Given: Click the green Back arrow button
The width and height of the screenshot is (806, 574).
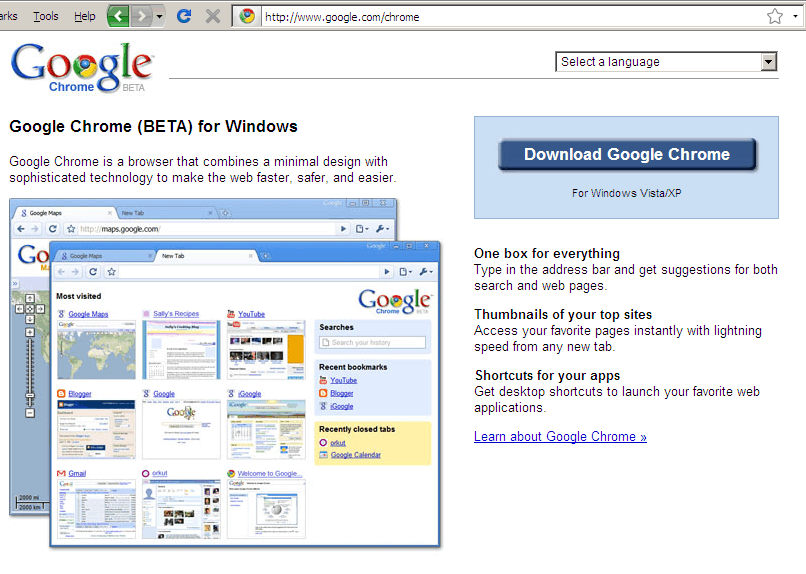Looking at the screenshot, I should coord(119,16).
